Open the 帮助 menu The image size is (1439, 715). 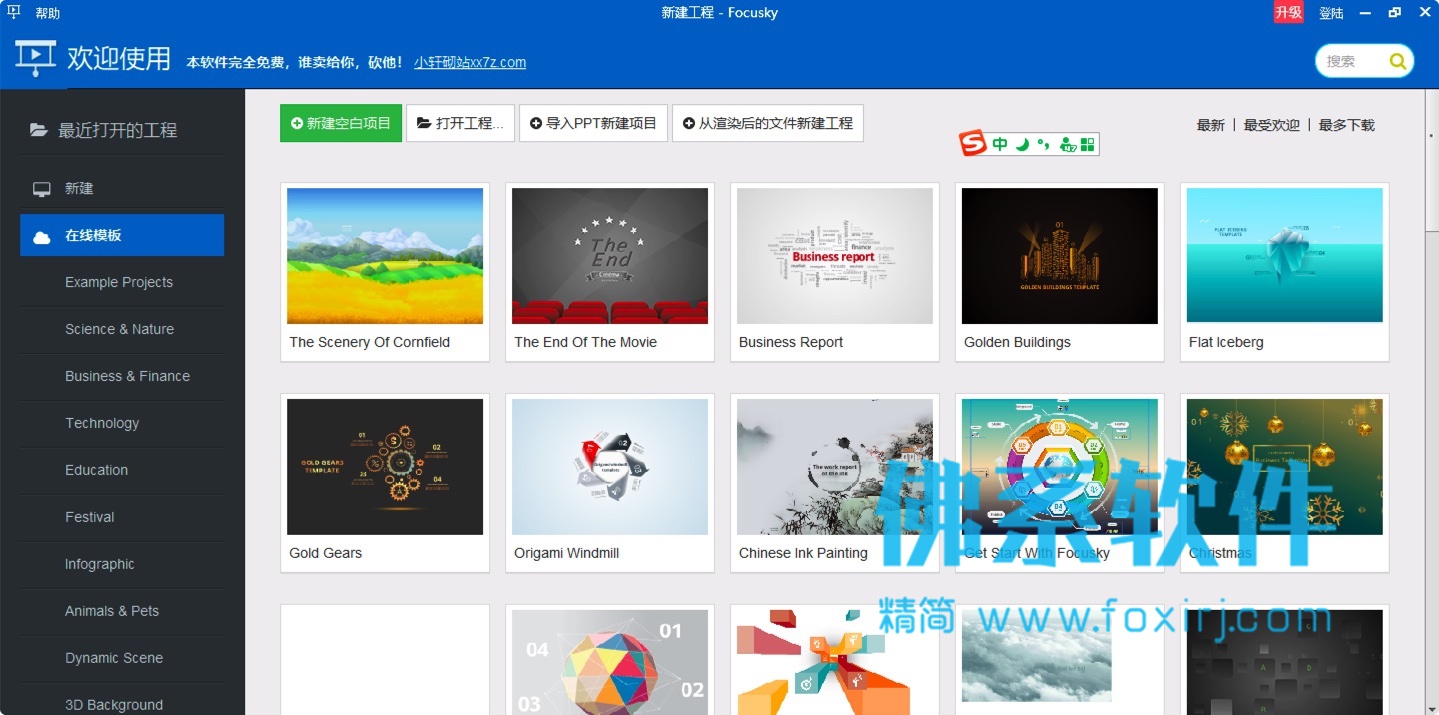47,13
